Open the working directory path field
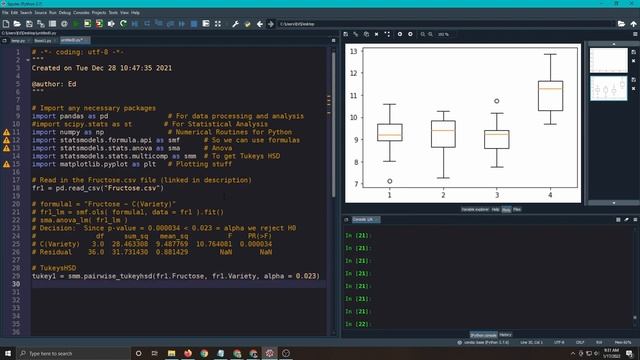This screenshot has width=640, height=360. pos(446,24)
